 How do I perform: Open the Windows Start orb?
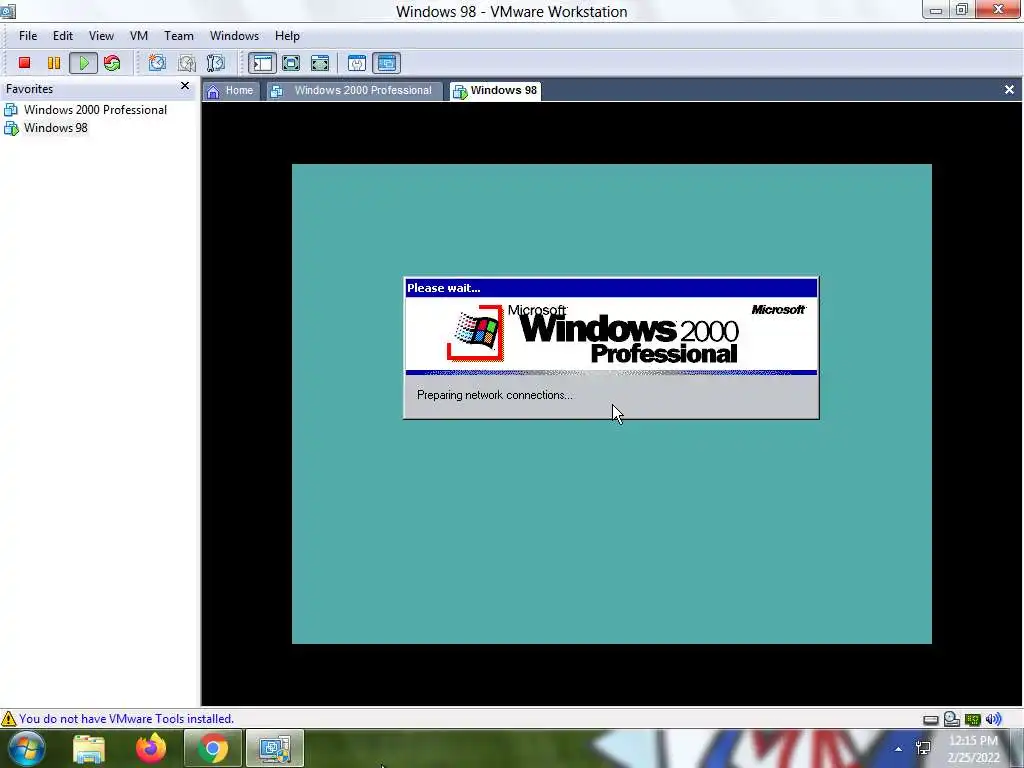click(x=26, y=748)
